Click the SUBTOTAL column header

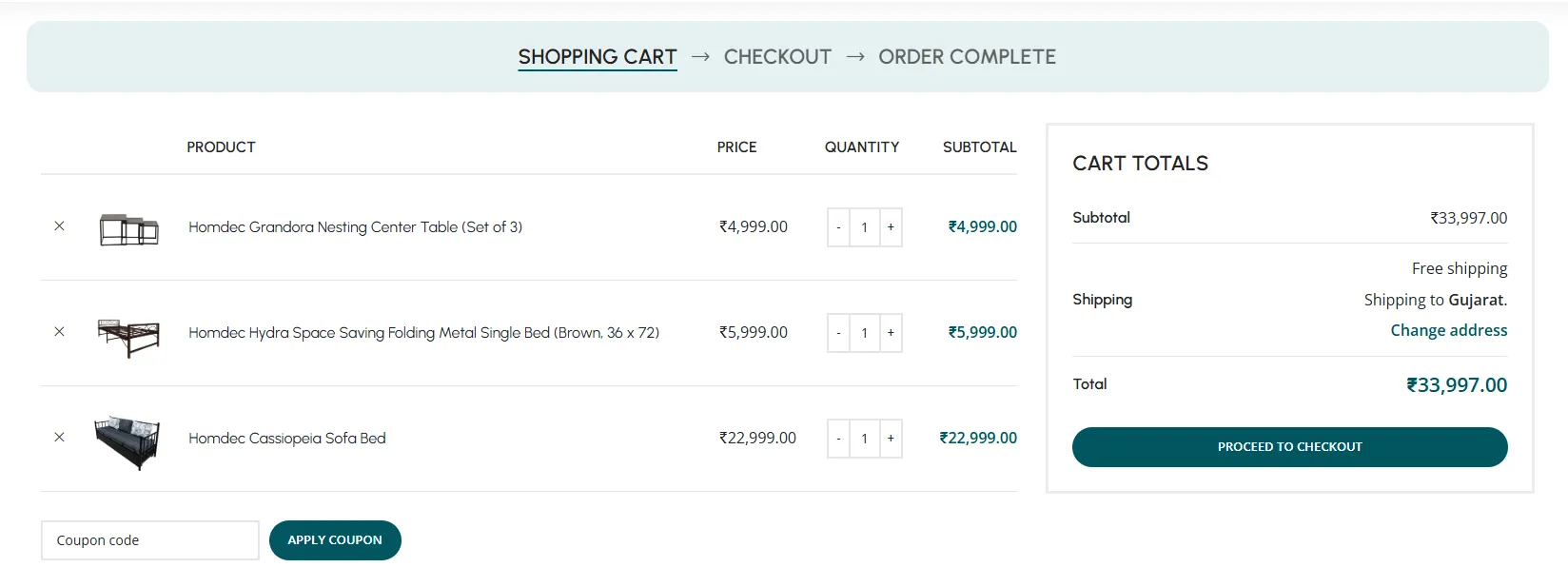979,147
